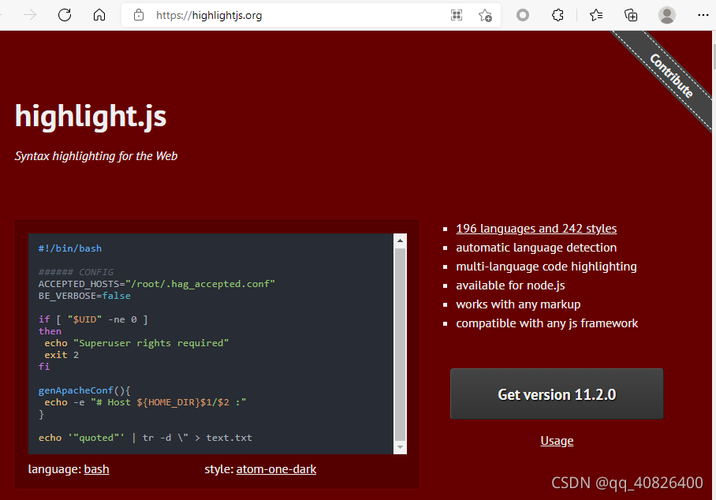Click the '###### CONFIG' comment line
The height and width of the screenshot is (500, 716).
click(x=76, y=272)
